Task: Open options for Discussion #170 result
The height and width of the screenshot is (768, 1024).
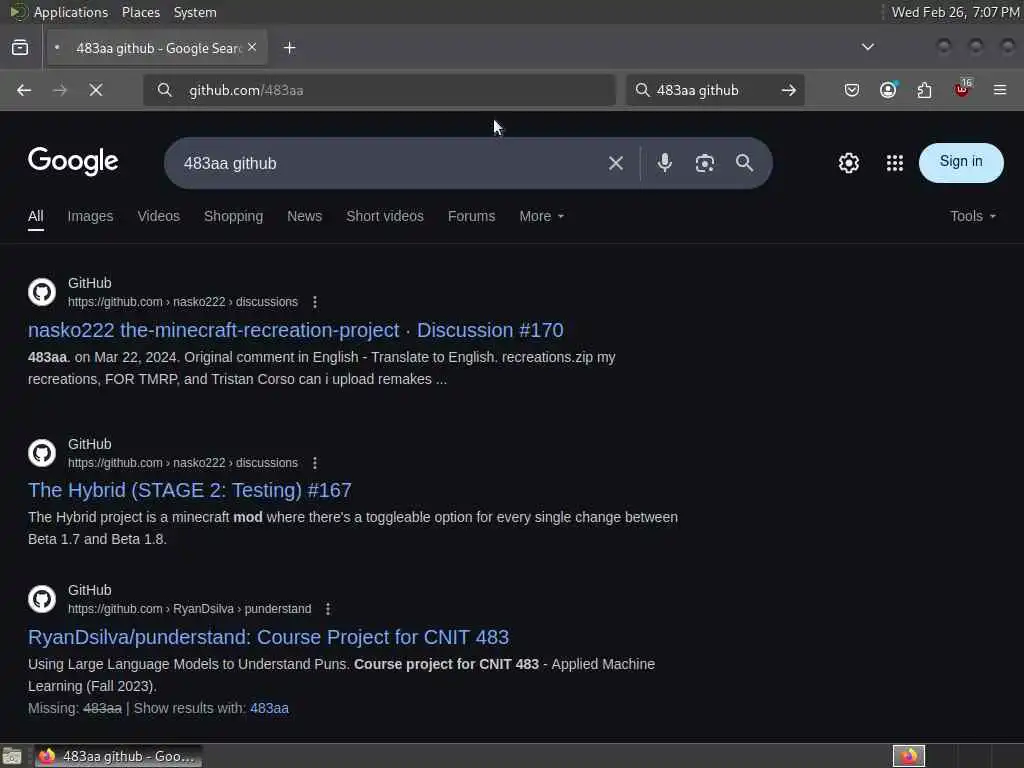Action: (315, 302)
